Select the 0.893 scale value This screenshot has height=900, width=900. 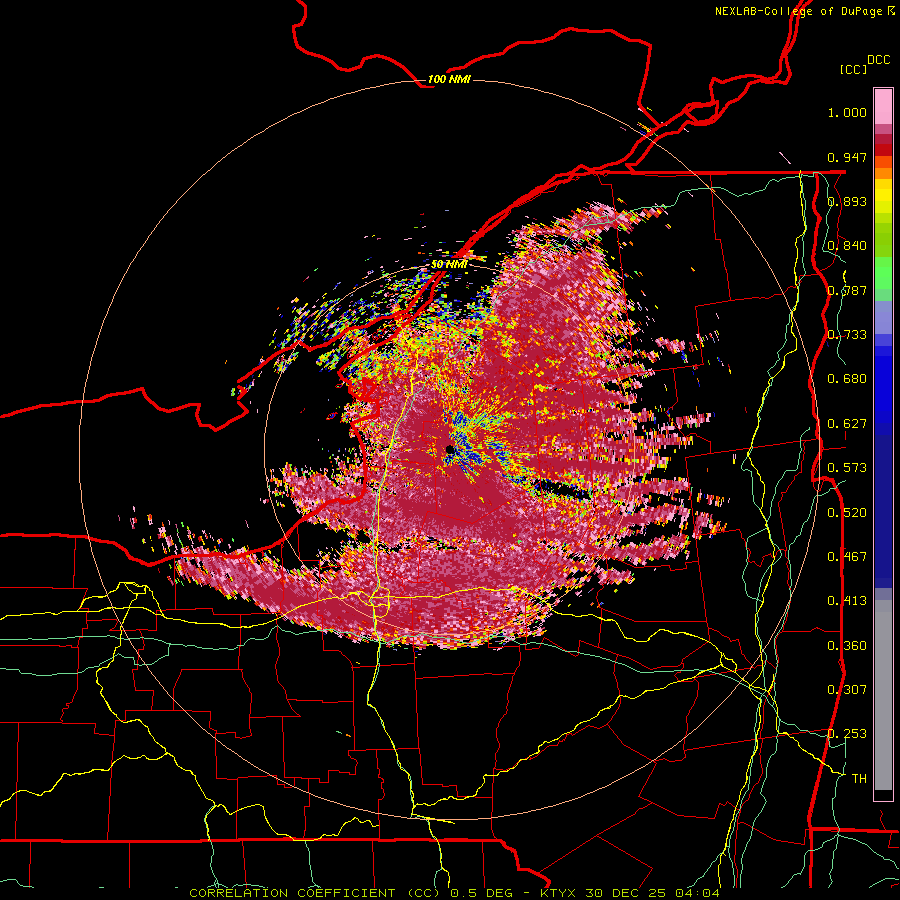pyautogui.click(x=847, y=201)
